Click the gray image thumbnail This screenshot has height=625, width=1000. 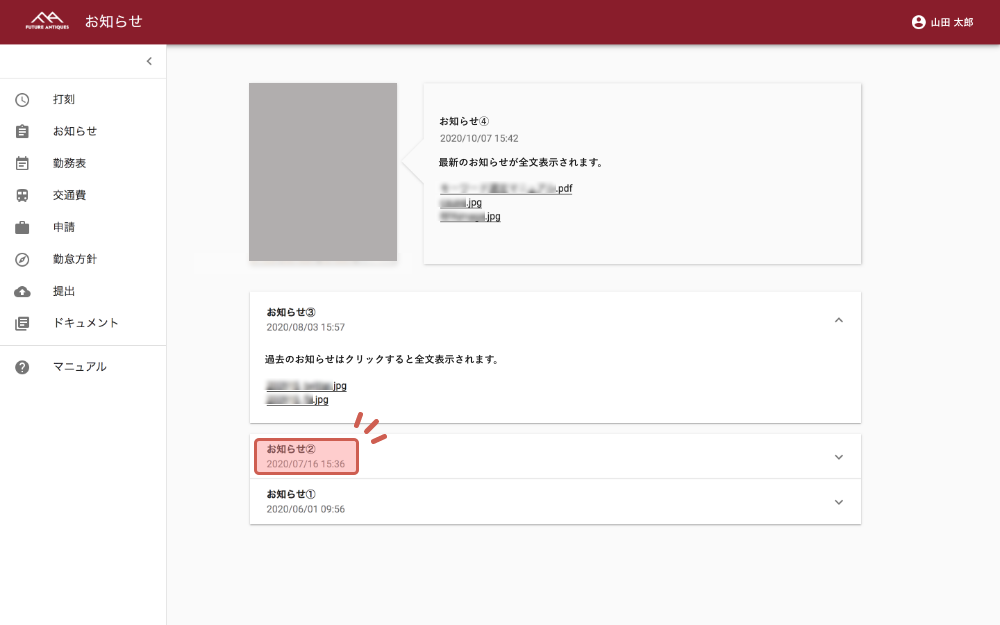pos(323,172)
